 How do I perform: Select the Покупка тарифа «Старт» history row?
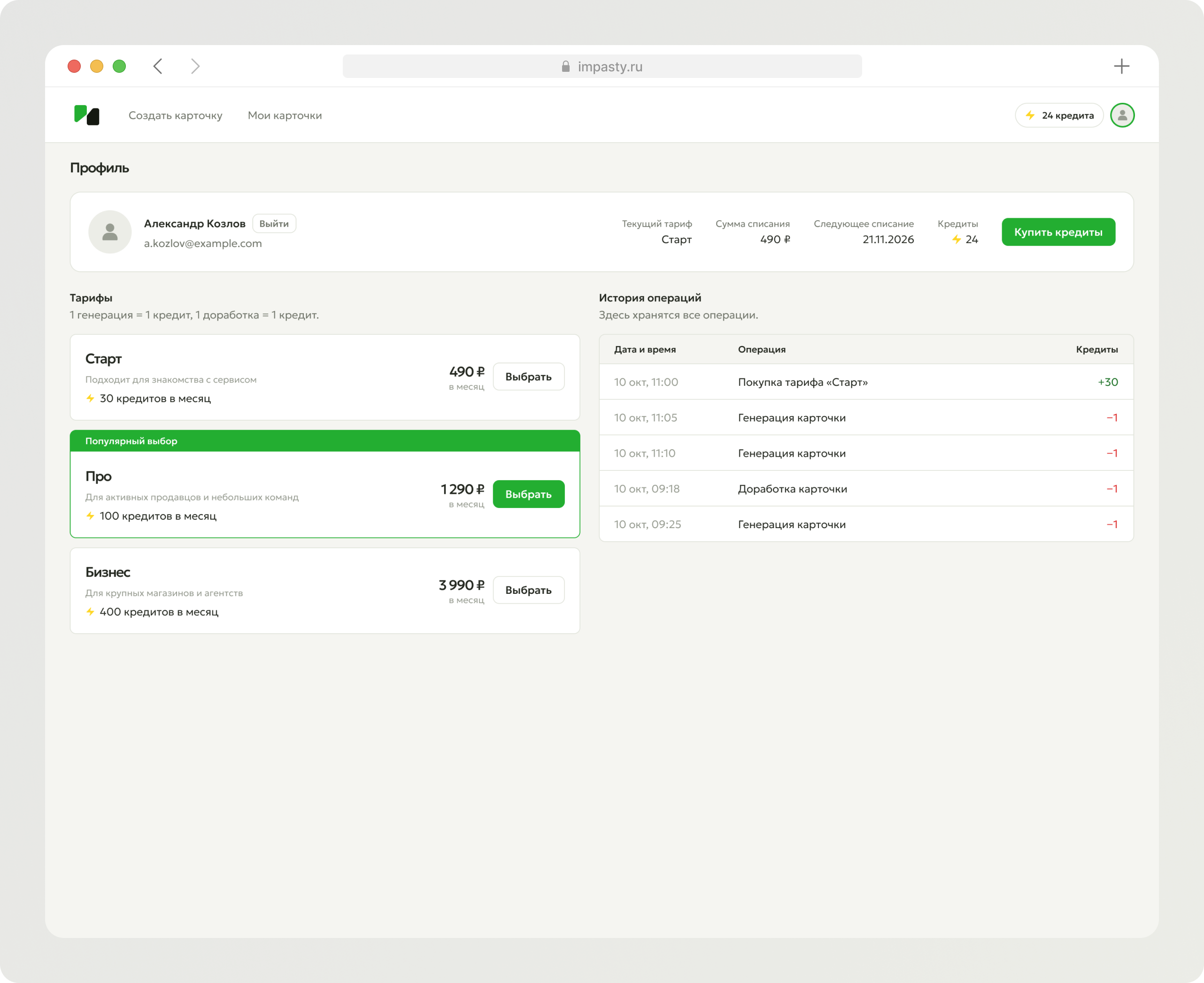tap(866, 382)
